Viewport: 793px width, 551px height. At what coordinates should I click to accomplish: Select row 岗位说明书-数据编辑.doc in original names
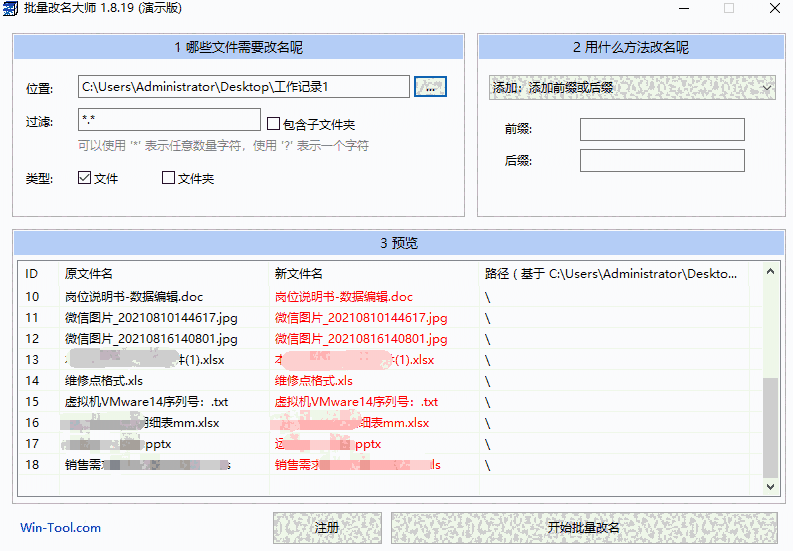pos(134,296)
